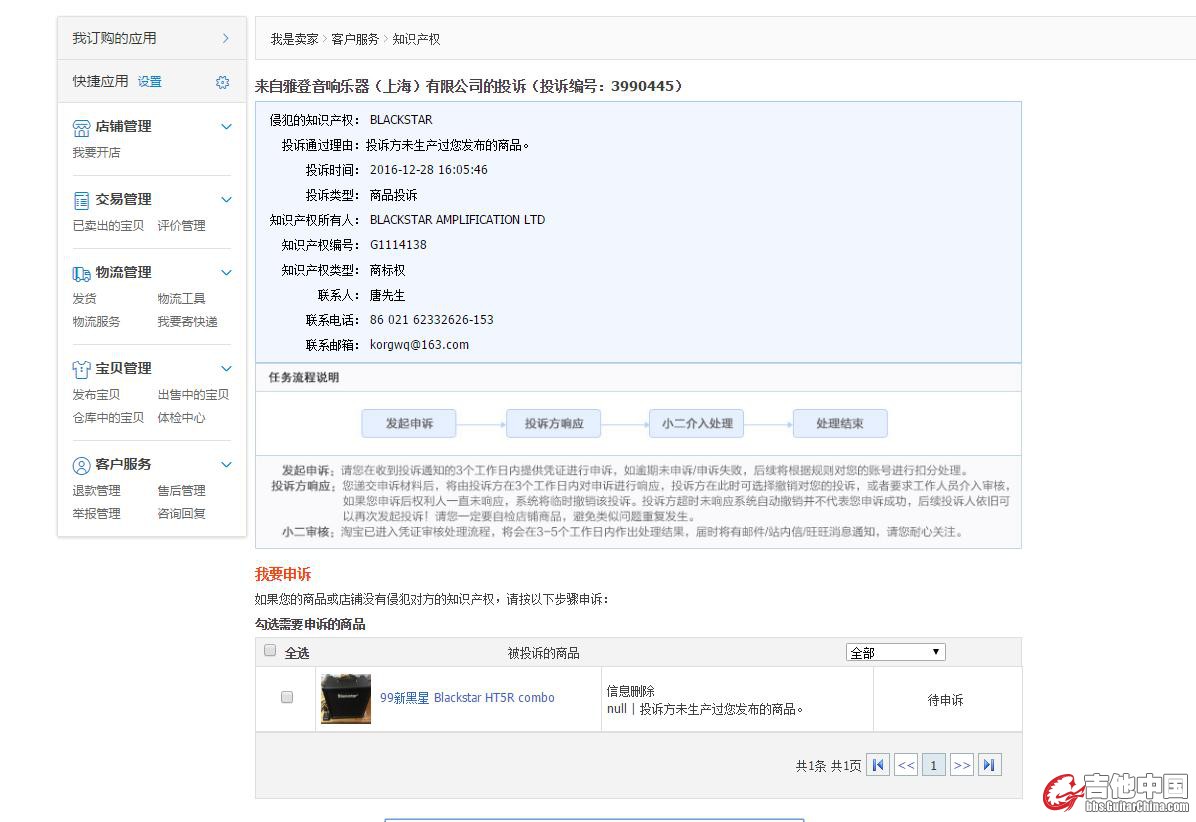Screen dimensions: 1196x822
Task: Click the 交易管理 list icon
Action: tap(81, 201)
